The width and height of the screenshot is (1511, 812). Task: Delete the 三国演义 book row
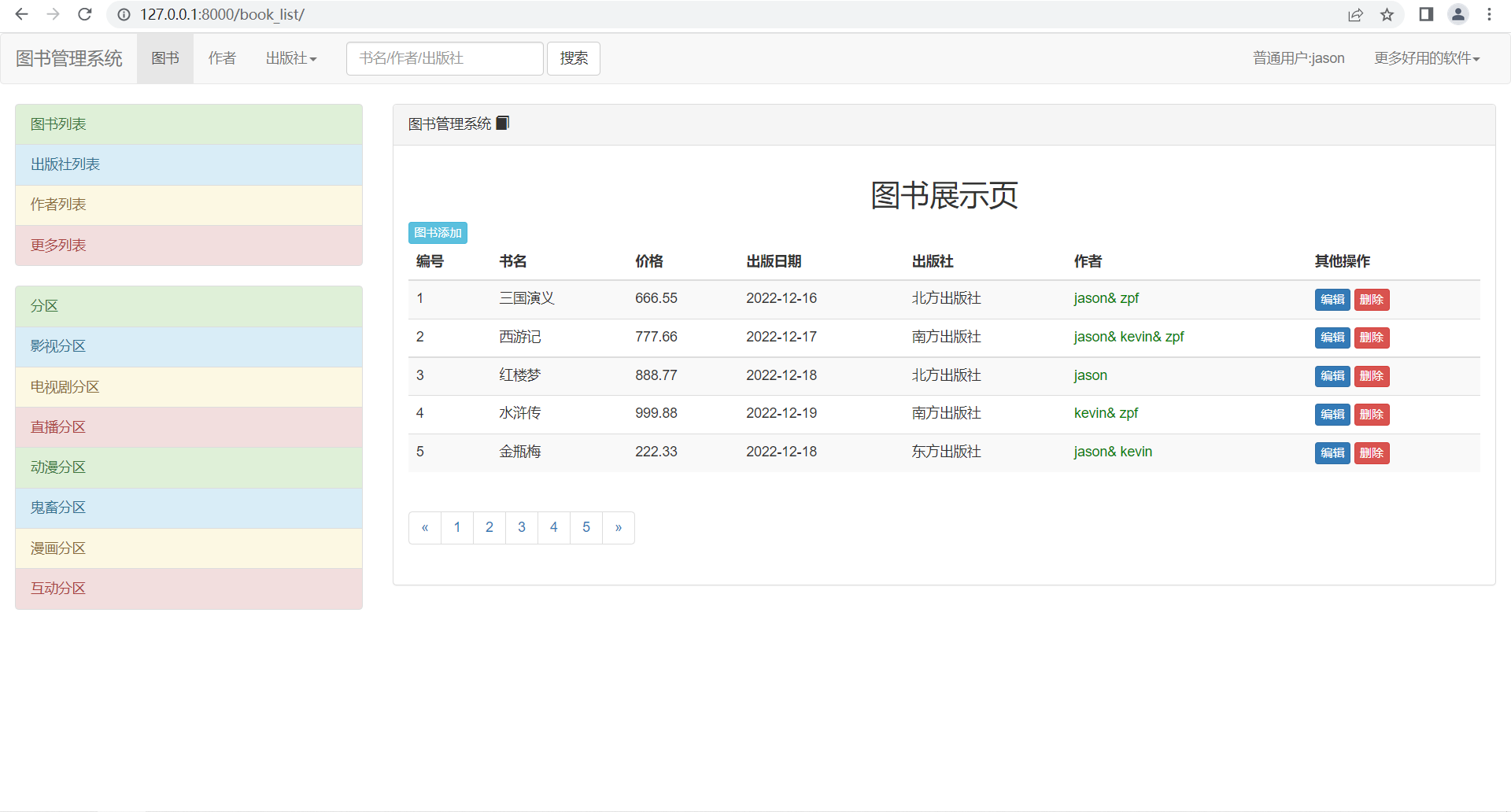pyautogui.click(x=1372, y=300)
